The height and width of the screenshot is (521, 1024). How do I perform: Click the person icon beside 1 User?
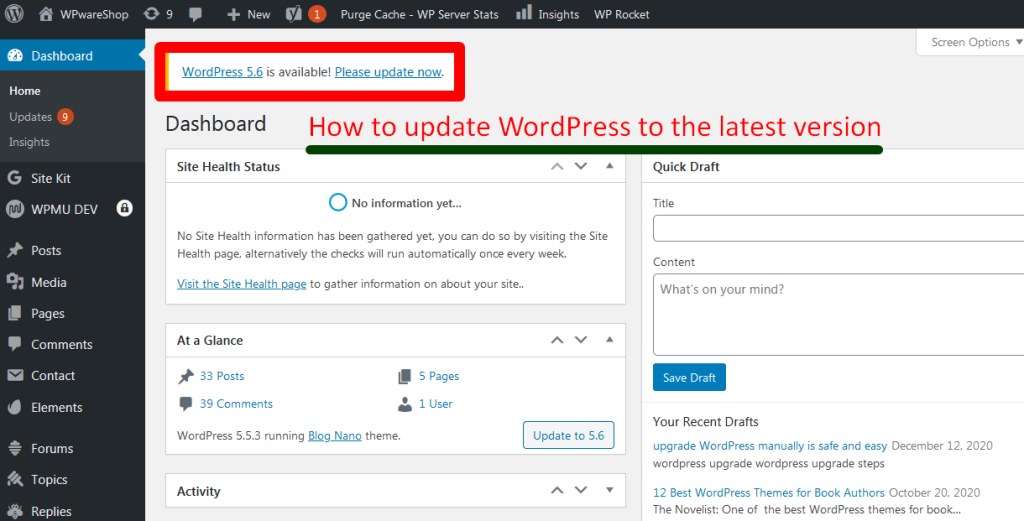[405, 404]
